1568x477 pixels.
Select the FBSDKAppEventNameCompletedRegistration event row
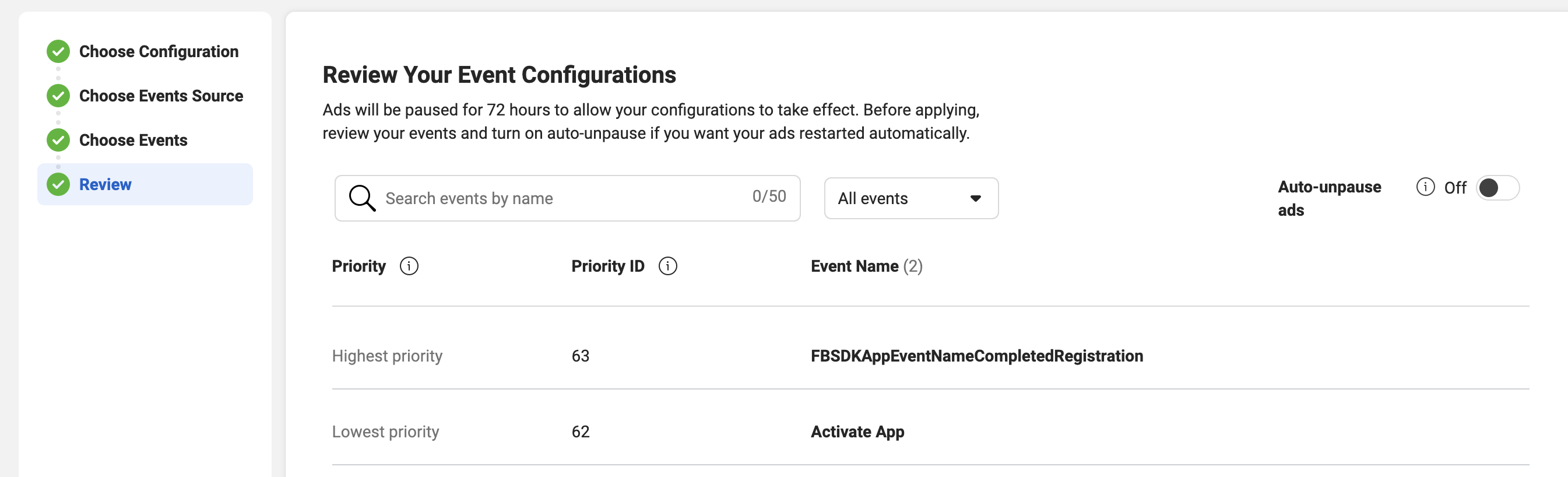point(976,356)
